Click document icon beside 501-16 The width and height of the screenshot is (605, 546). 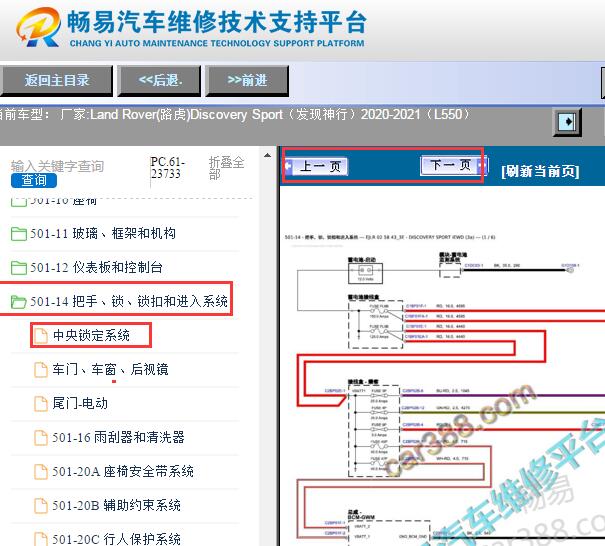pyautogui.click(x=41, y=438)
